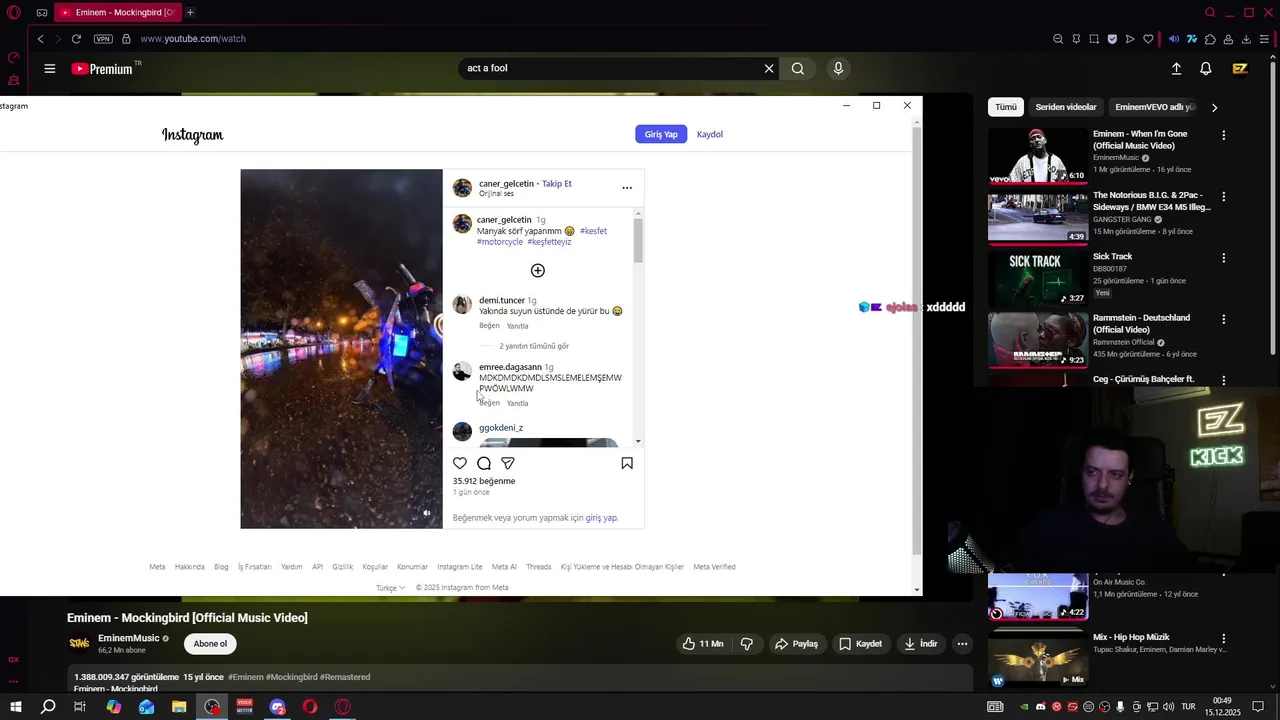Open Opera Easy Setup sliders icon
The height and width of the screenshot is (720, 1280).
(1264, 39)
